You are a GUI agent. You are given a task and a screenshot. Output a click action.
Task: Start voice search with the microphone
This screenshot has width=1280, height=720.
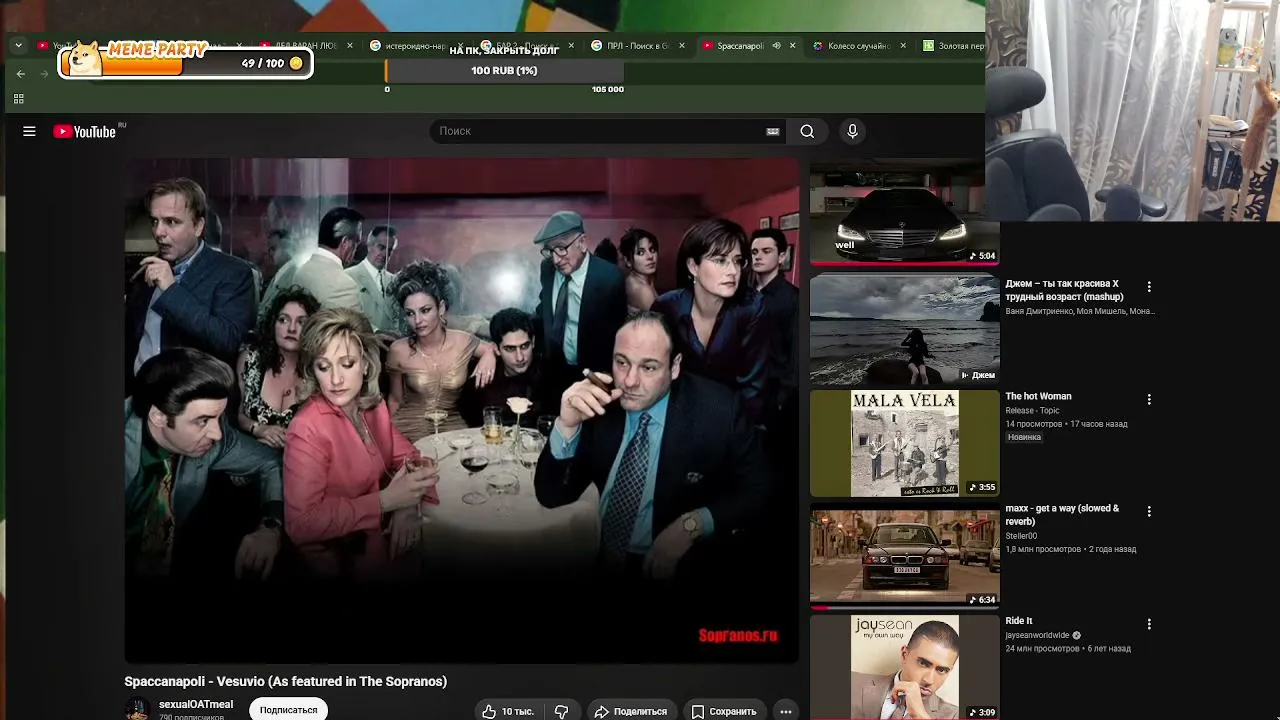point(852,131)
